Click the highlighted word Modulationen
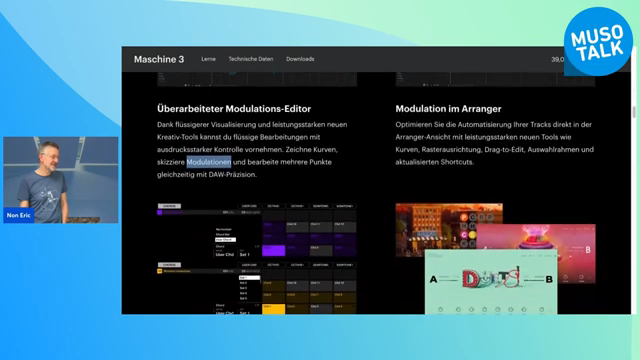The image size is (640, 360). (209, 162)
